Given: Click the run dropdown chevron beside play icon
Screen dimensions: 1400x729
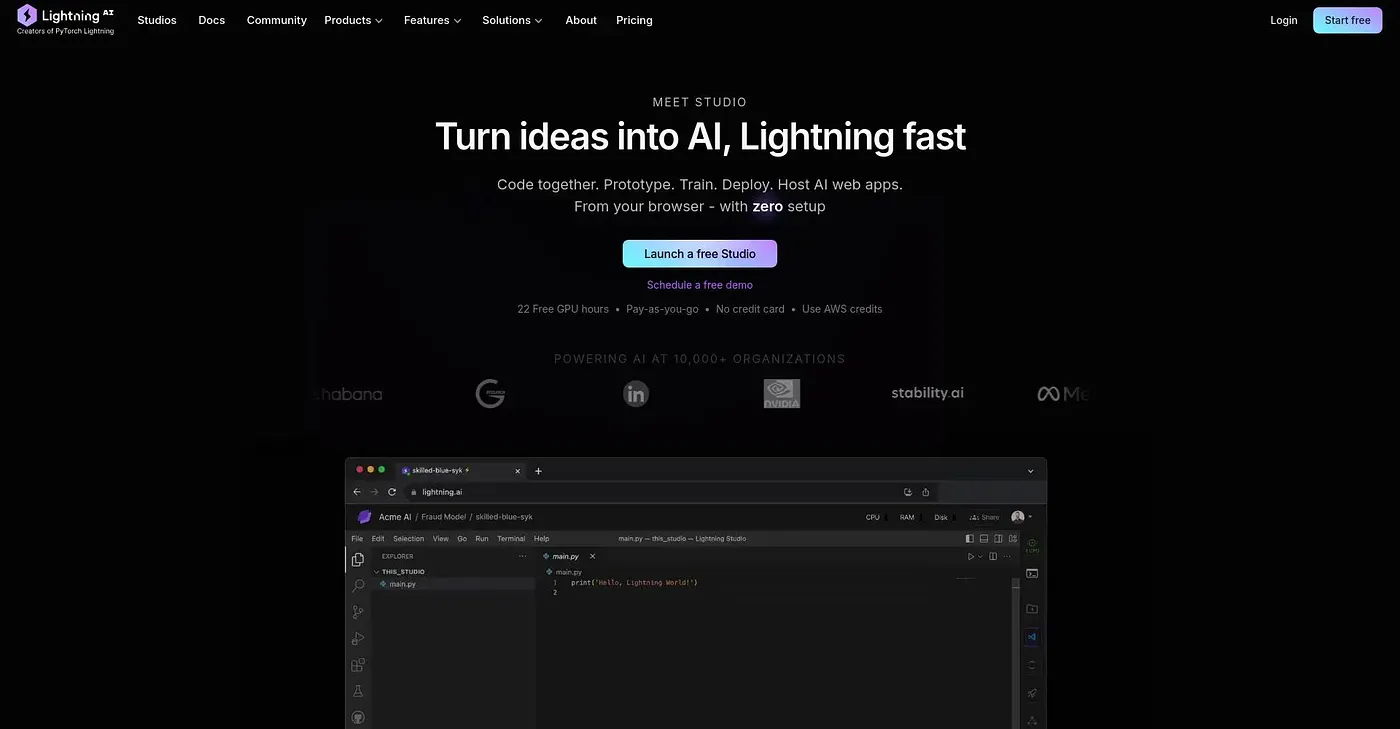Looking at the screenshot, I should point(981,556).
